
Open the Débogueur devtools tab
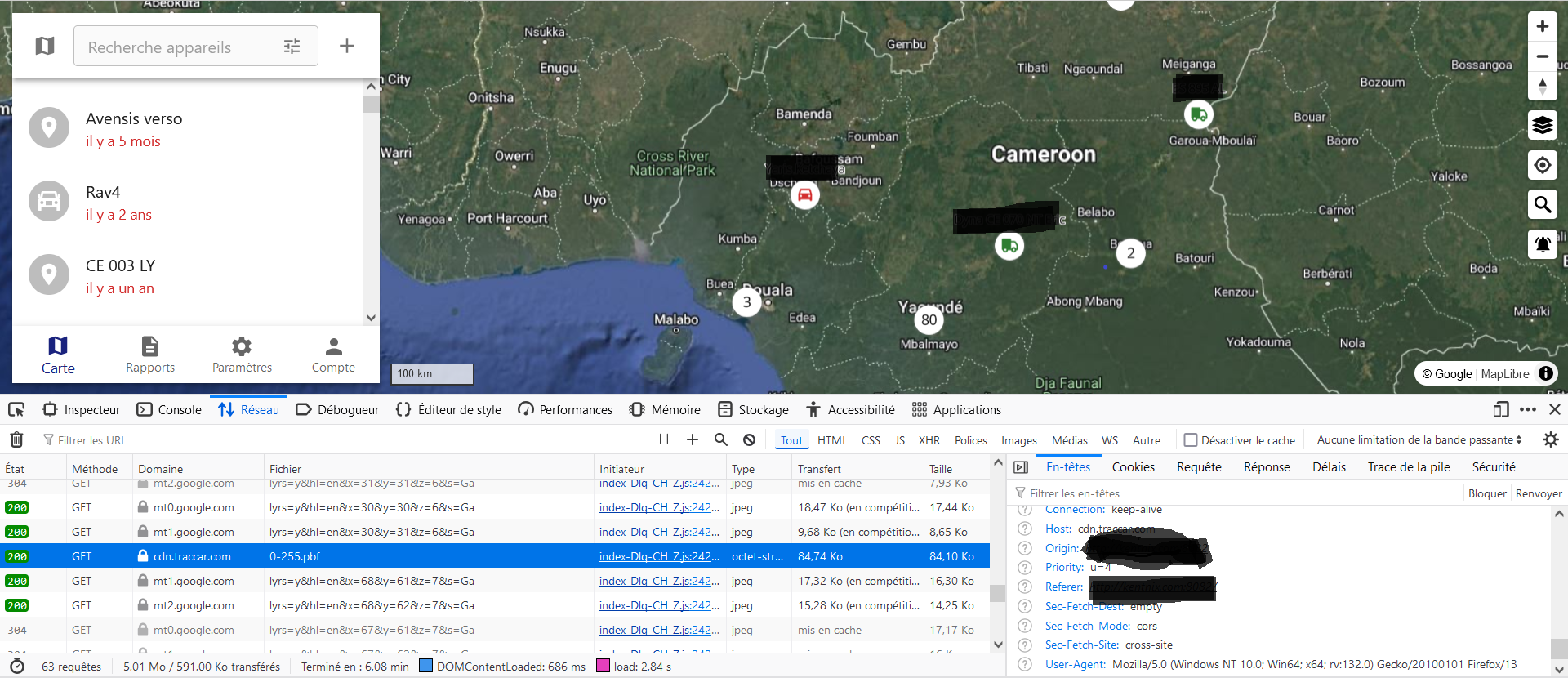pos(337,409)
